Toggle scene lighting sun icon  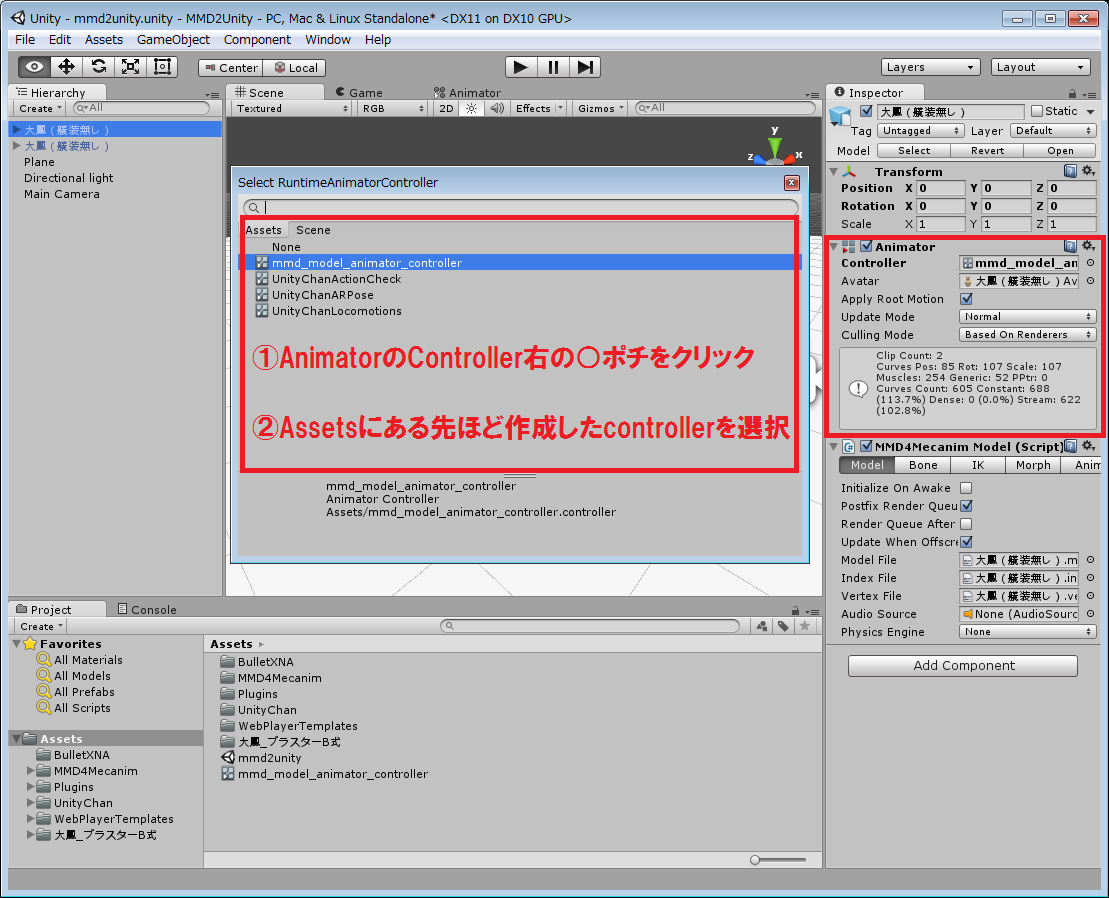(x=471, y=108)
